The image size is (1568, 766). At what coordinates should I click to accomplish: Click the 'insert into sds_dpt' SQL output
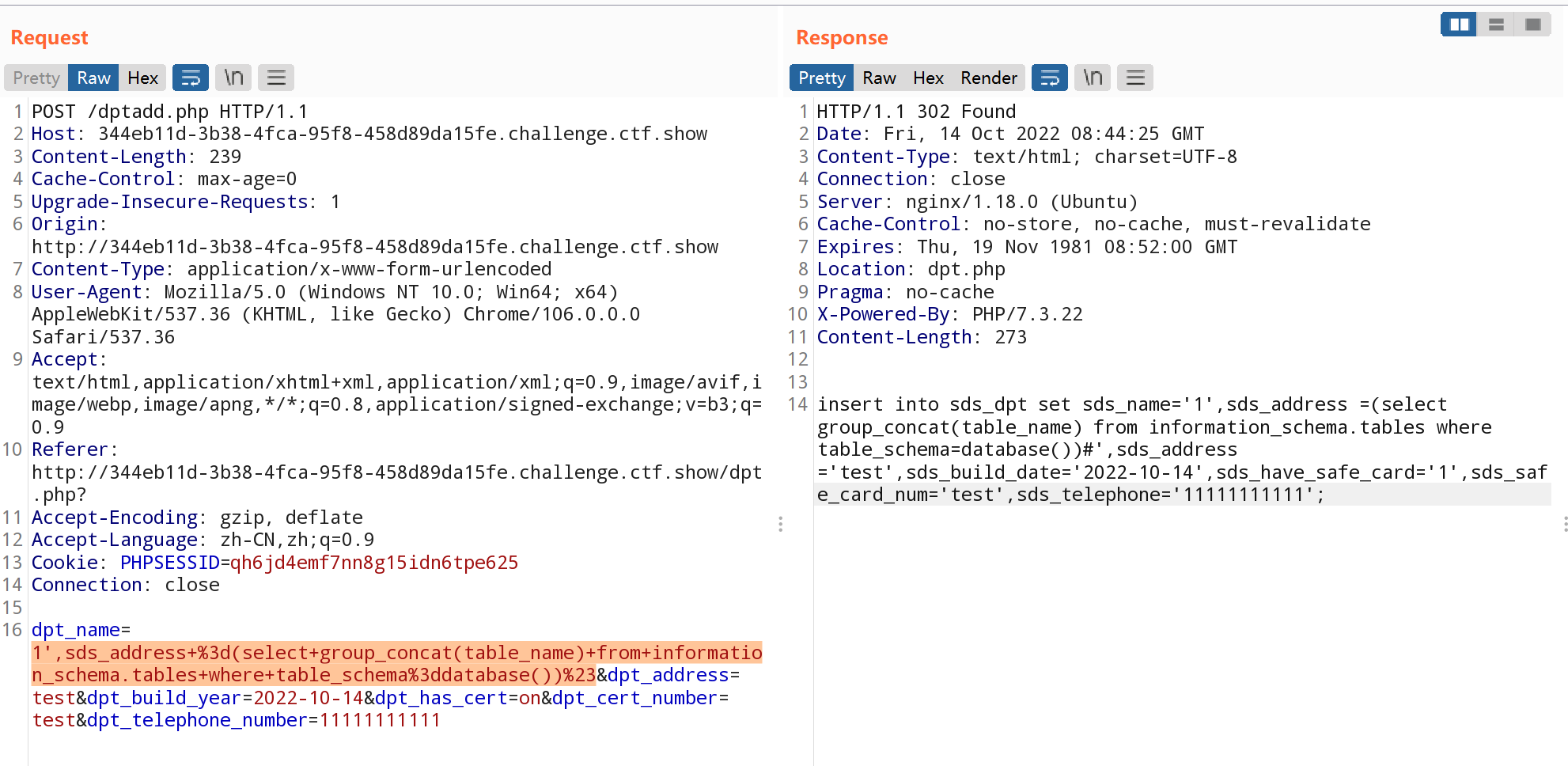[1182, 449]
